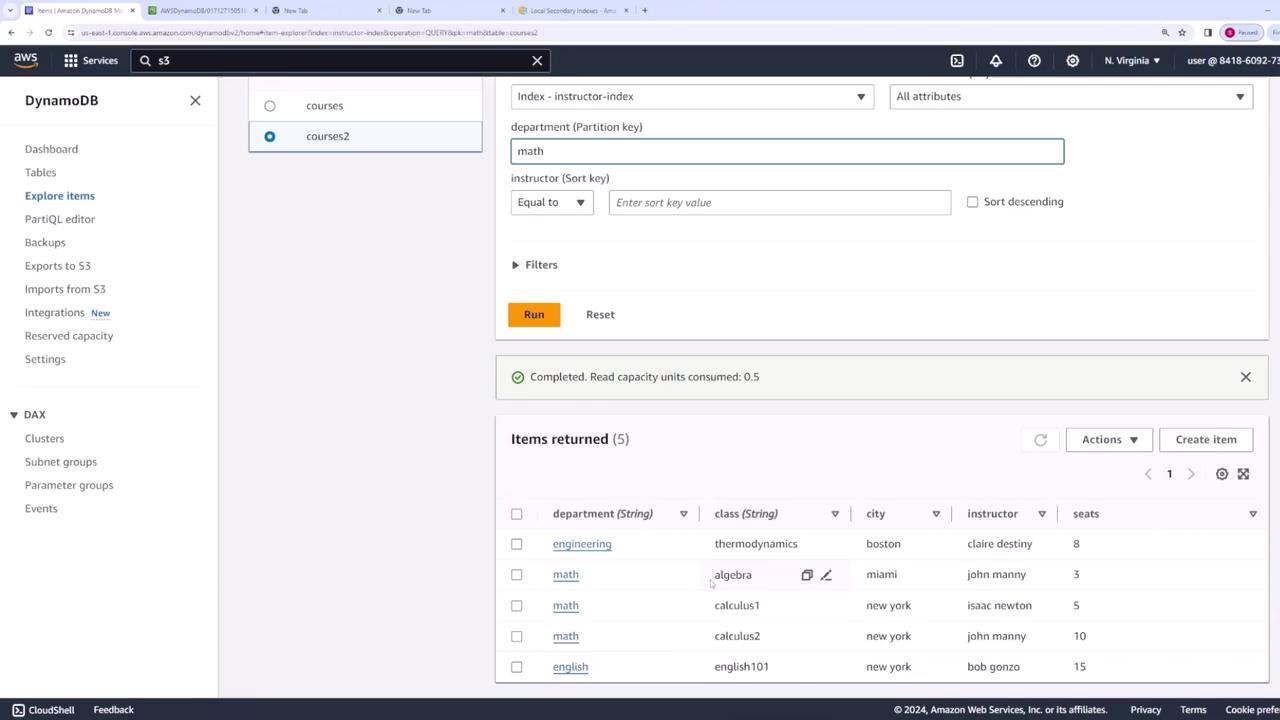
Task: Click the Reset button
Action: 600,315
